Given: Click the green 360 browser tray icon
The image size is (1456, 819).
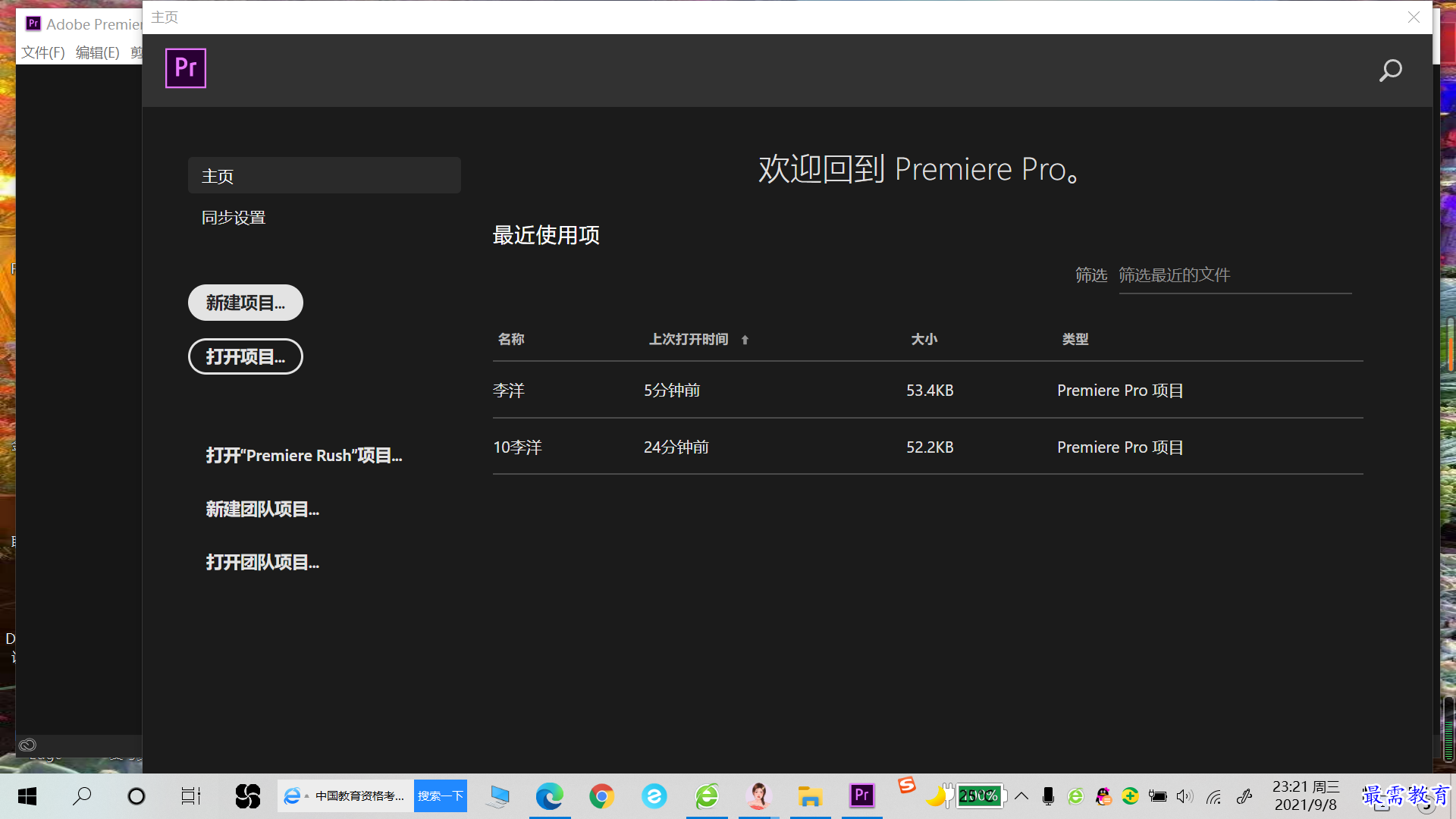Looking at the screenshot, I should point(1075,796).
